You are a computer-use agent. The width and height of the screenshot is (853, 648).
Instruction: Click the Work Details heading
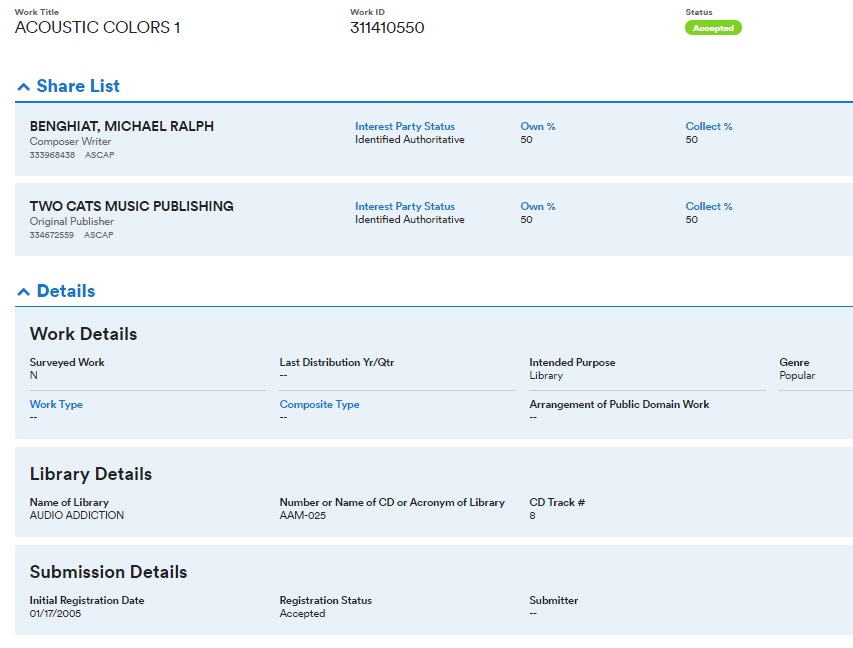(83, 334)
